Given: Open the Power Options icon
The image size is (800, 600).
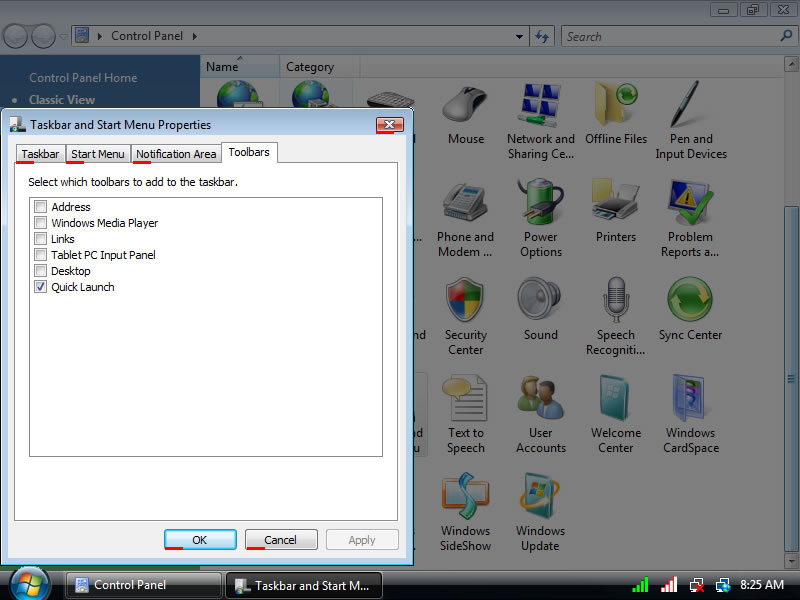Looking at the screenshot, I should coord(540,206).
